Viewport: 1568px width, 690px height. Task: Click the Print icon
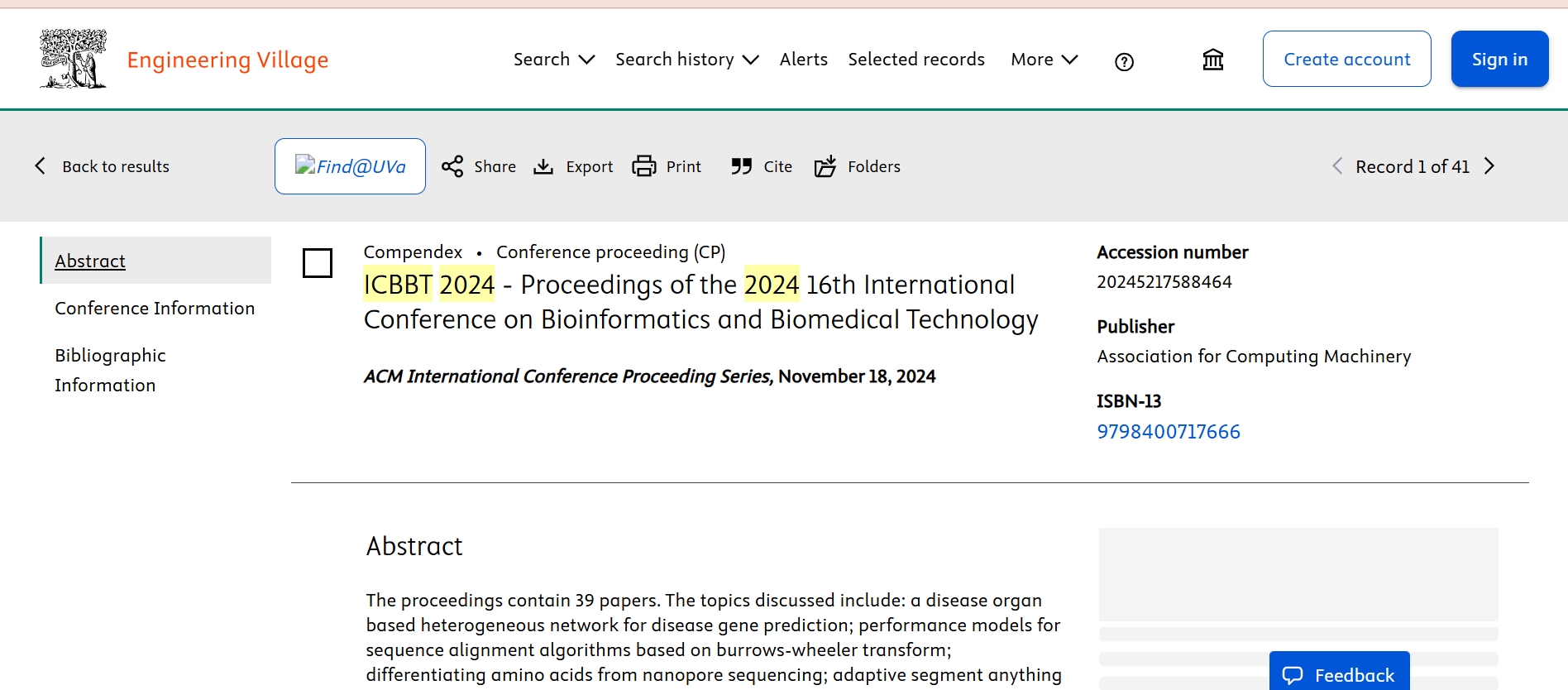[x=643, y=166]
